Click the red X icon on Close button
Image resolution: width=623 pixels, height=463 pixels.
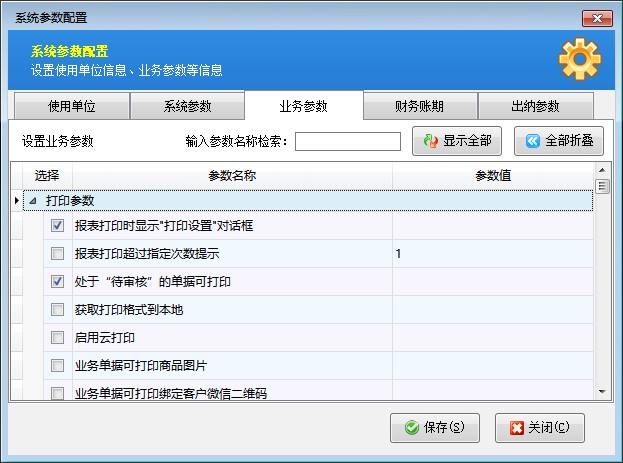(516, 428)
